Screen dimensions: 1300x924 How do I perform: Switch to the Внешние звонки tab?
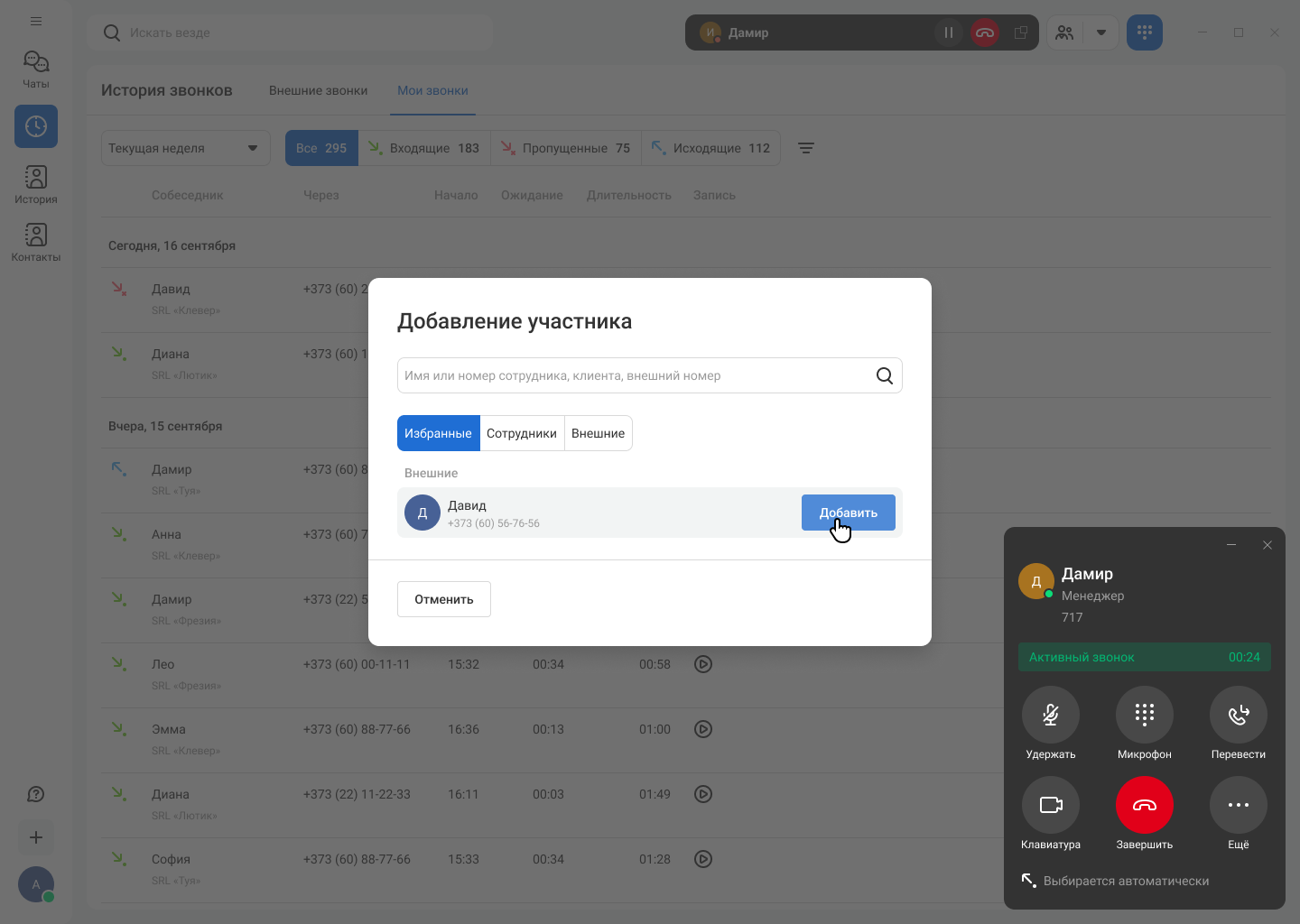[x=318, y=90]
